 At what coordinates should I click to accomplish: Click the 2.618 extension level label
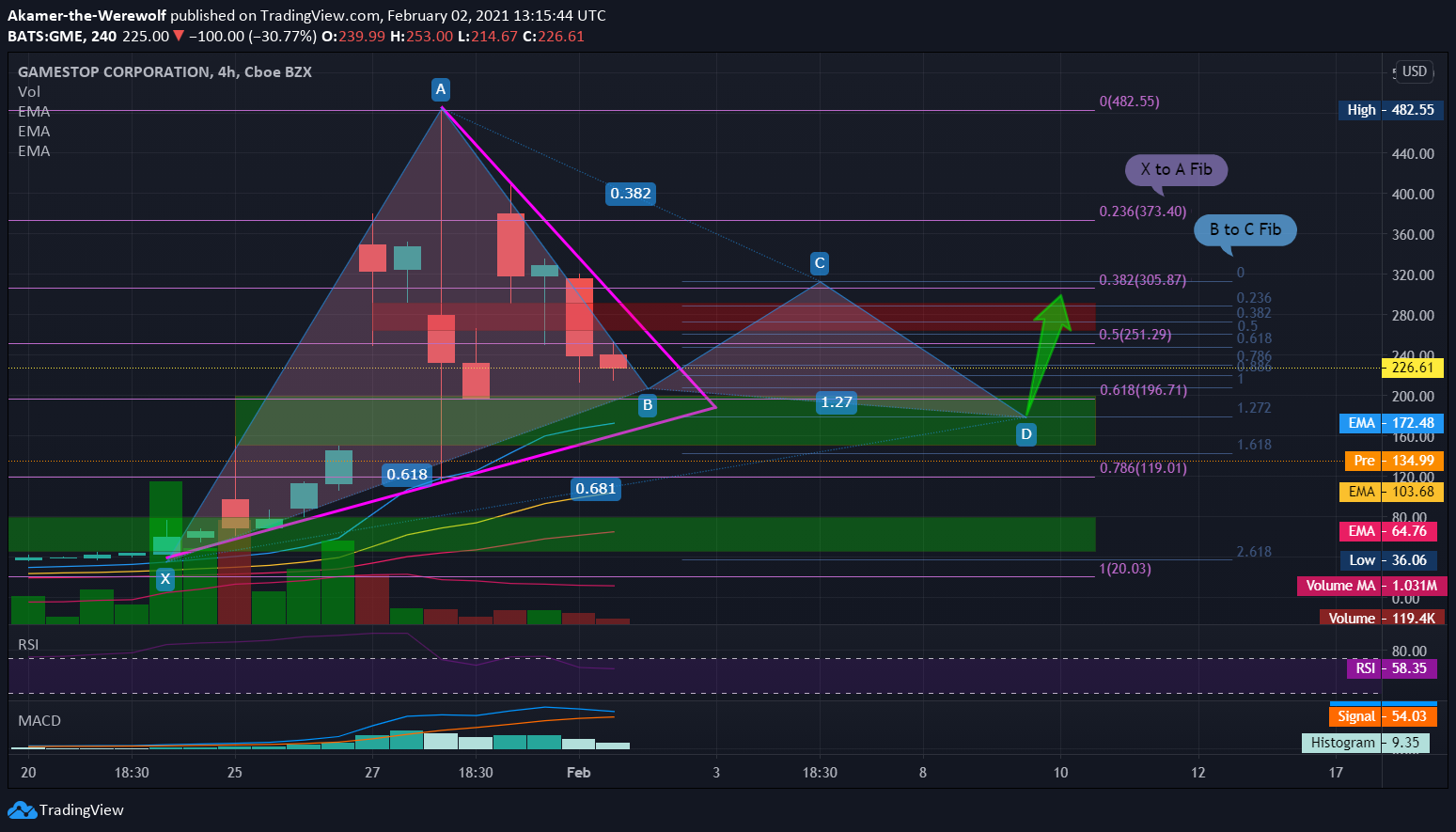pyautogui.click(x=1254, y=552)
